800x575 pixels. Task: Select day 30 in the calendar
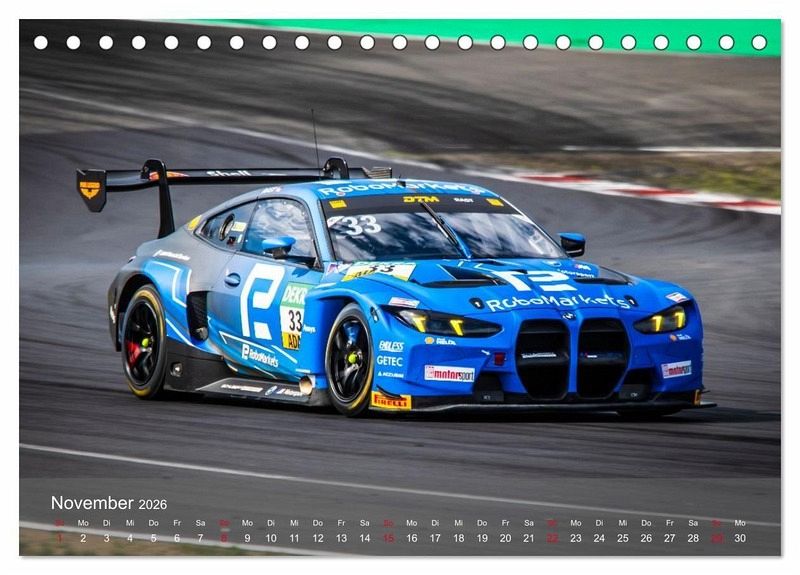click(740, 538)
